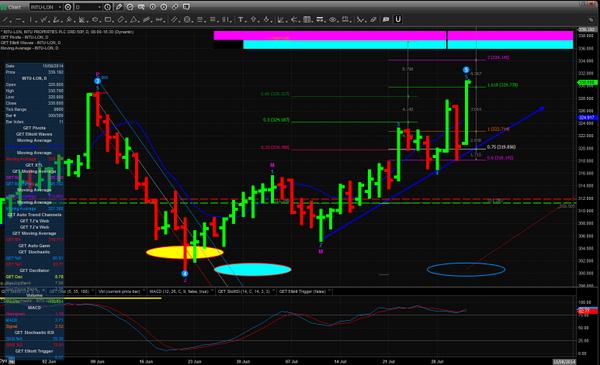Click the chain link icon in top bar
600x365 pixels.
[175, 7]
